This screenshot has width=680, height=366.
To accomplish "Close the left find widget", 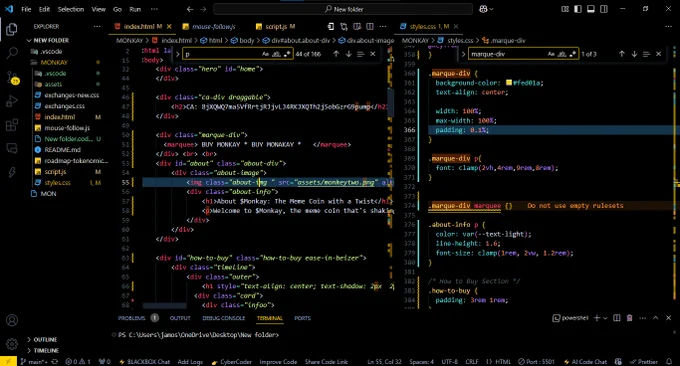I will (x=373, y=54).
